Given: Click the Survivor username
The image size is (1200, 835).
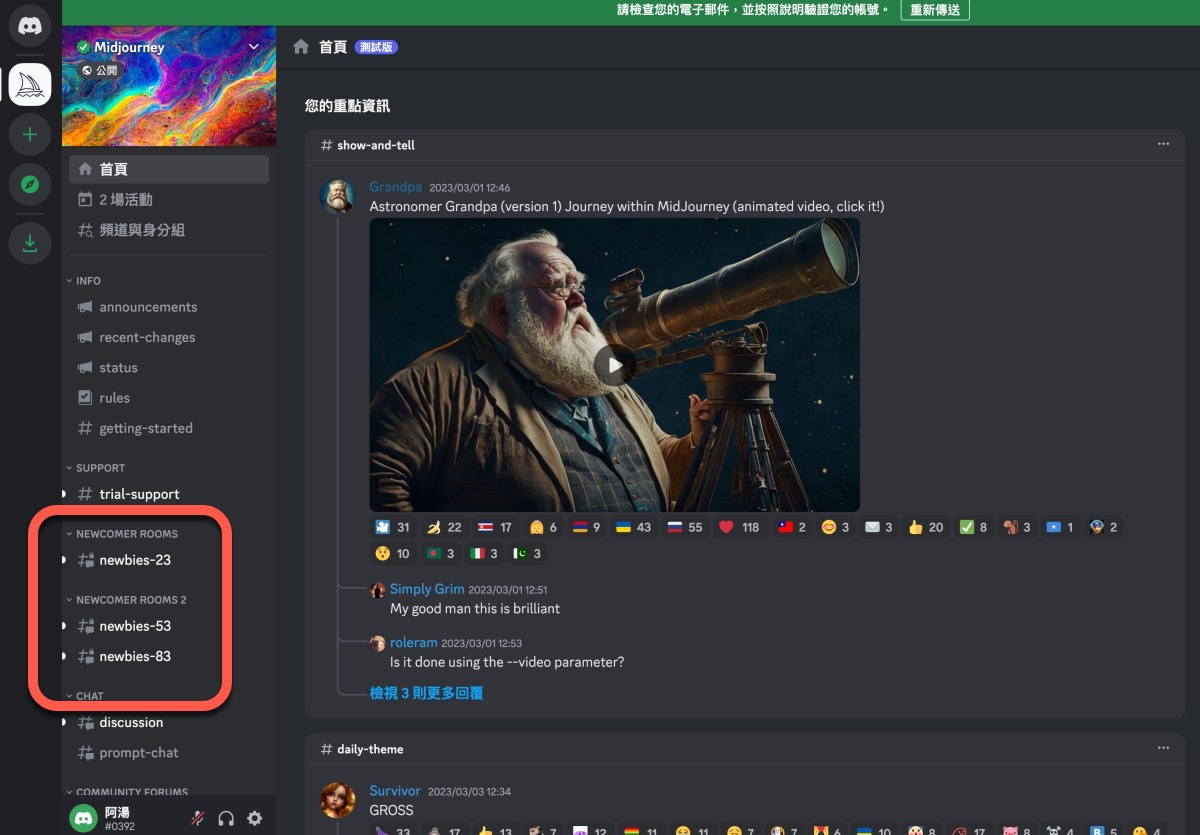Looking at the screenshot, I should (x=395, y=791).
